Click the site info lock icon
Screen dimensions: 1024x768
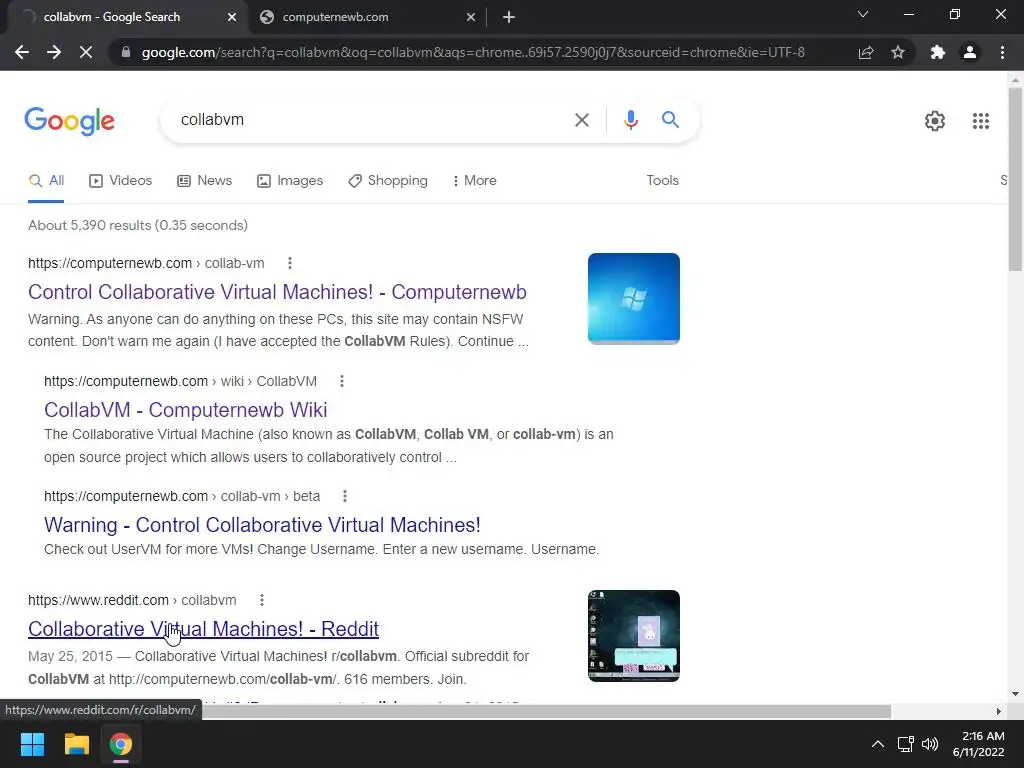point(125,52)
